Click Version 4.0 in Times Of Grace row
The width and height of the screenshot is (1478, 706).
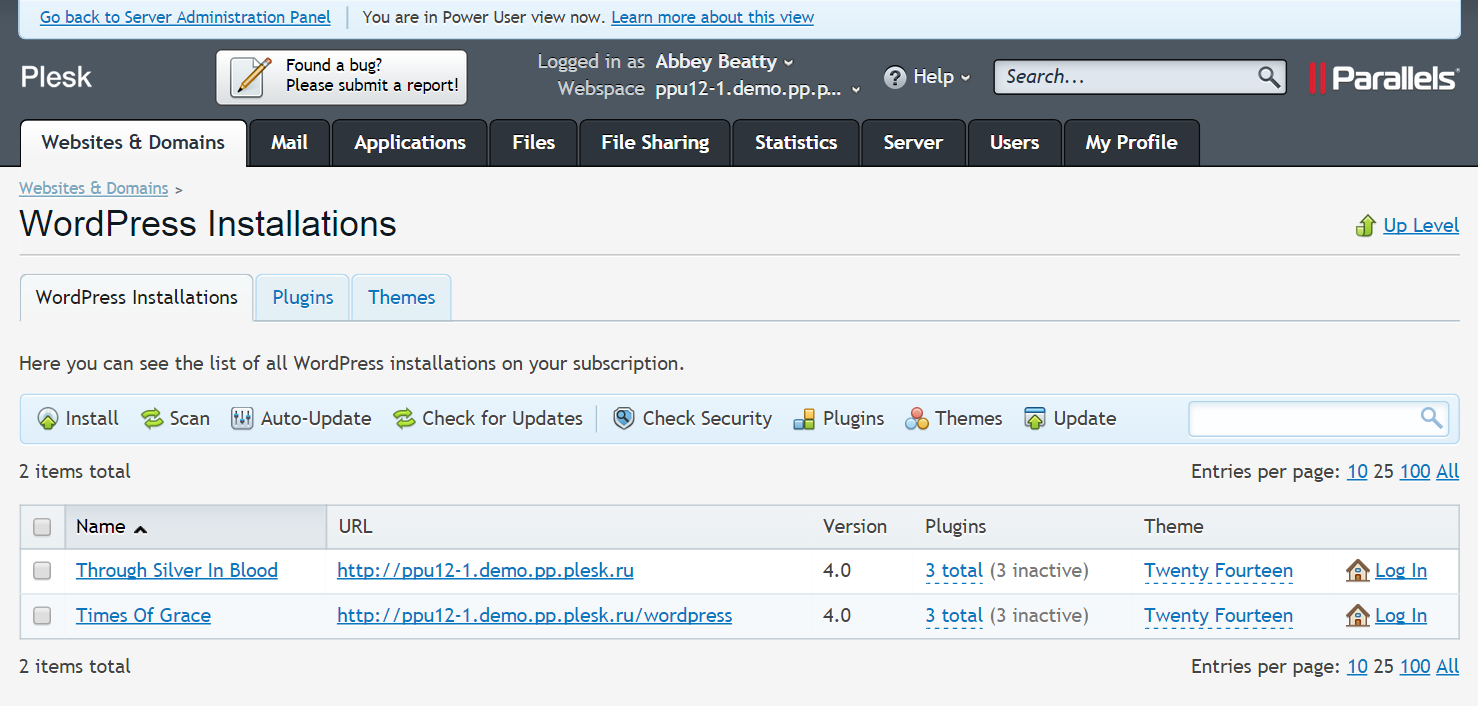[x=837, y=616]
